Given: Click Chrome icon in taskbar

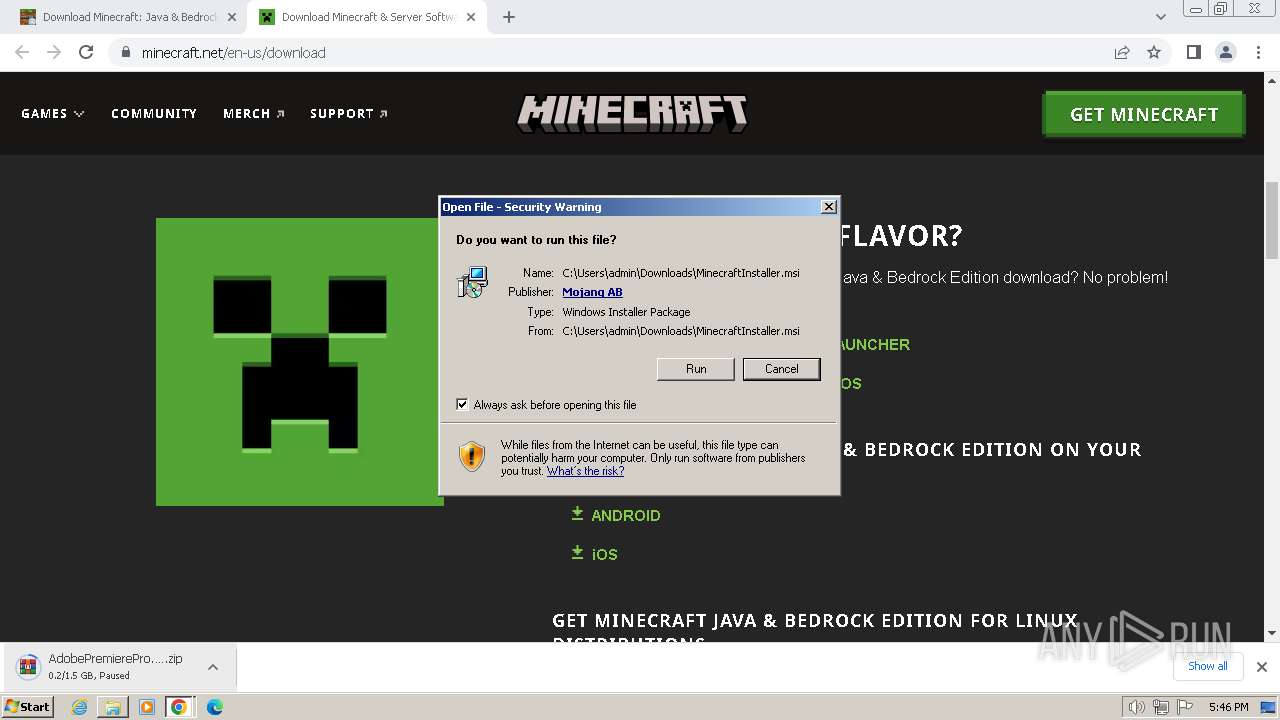Looking at the screenshot, I should click(x=179, y=707).
